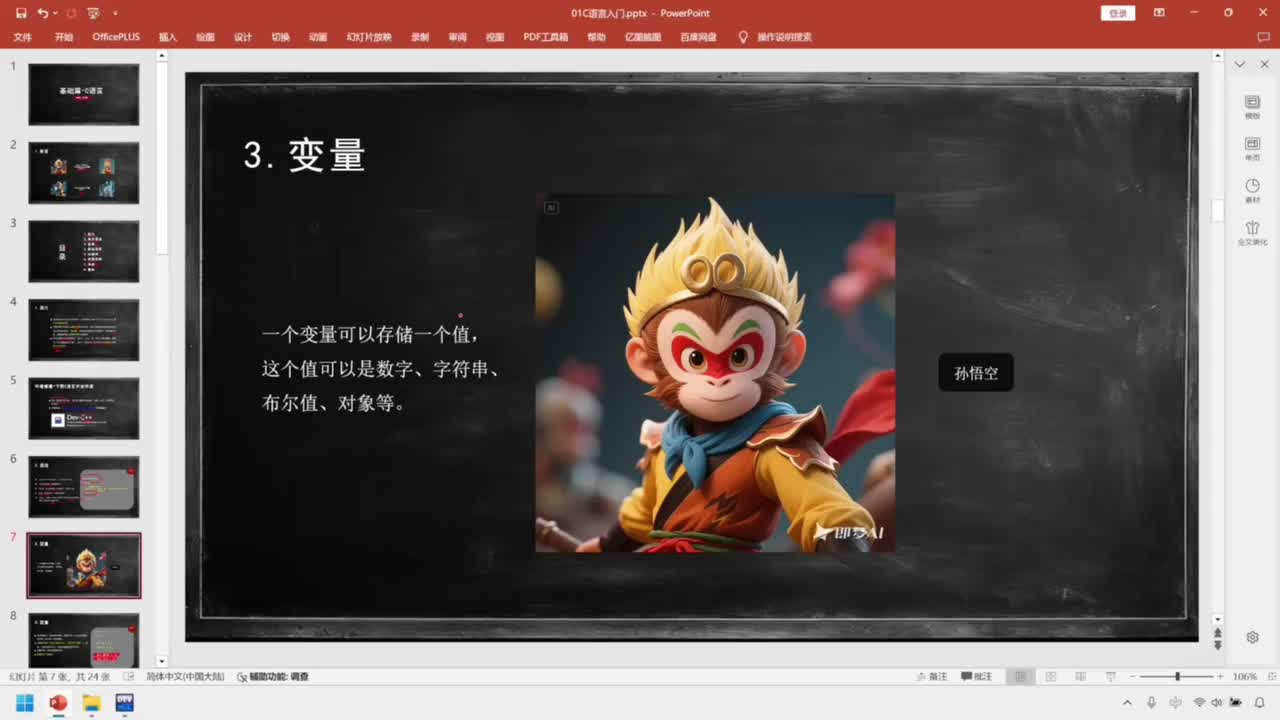
Task: Open the 幻灯片放映 ribbon tab
Action: (369, 37)
